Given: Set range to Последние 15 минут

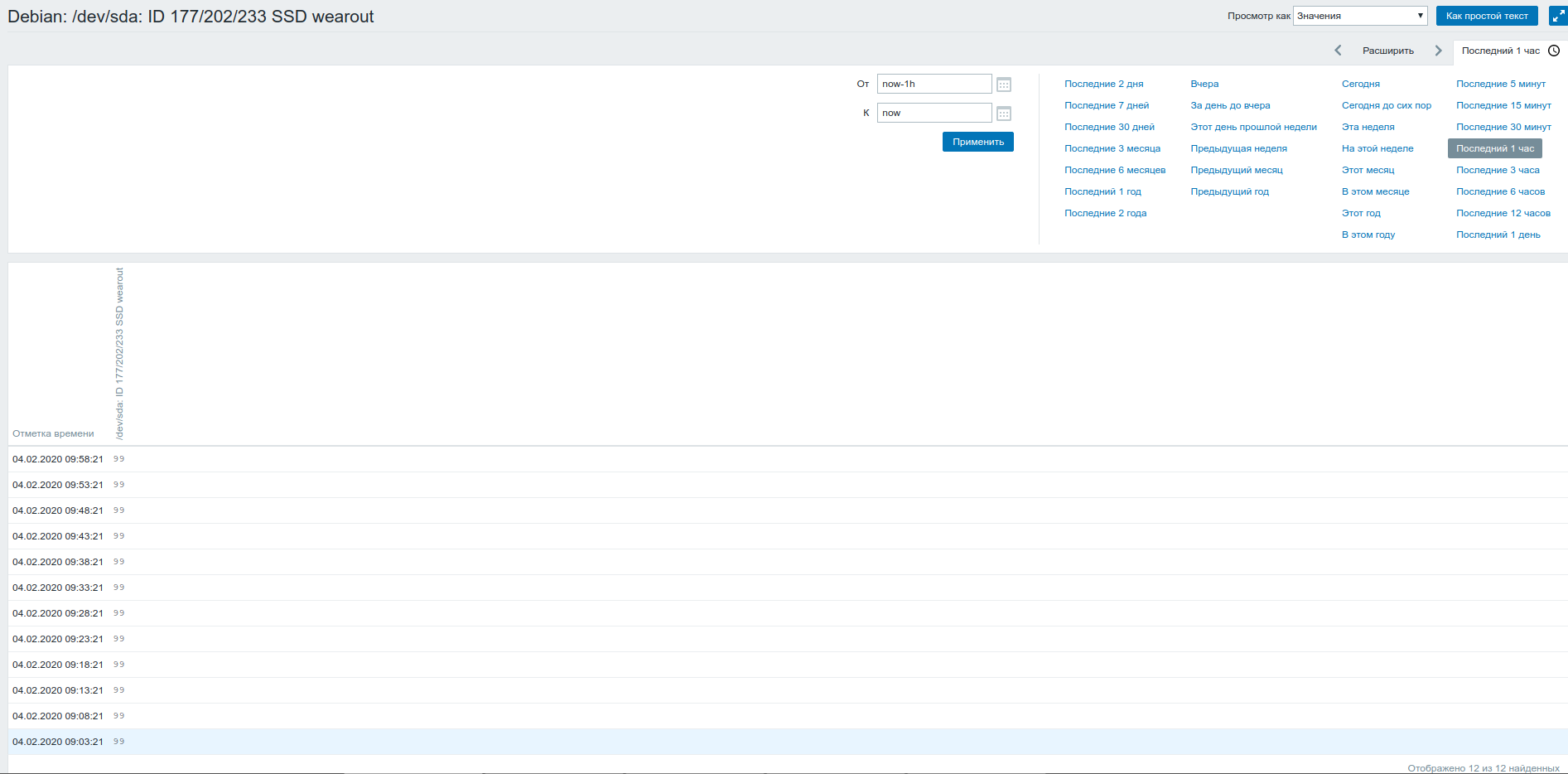Looking at the screenshot, I should point(1503,105).
